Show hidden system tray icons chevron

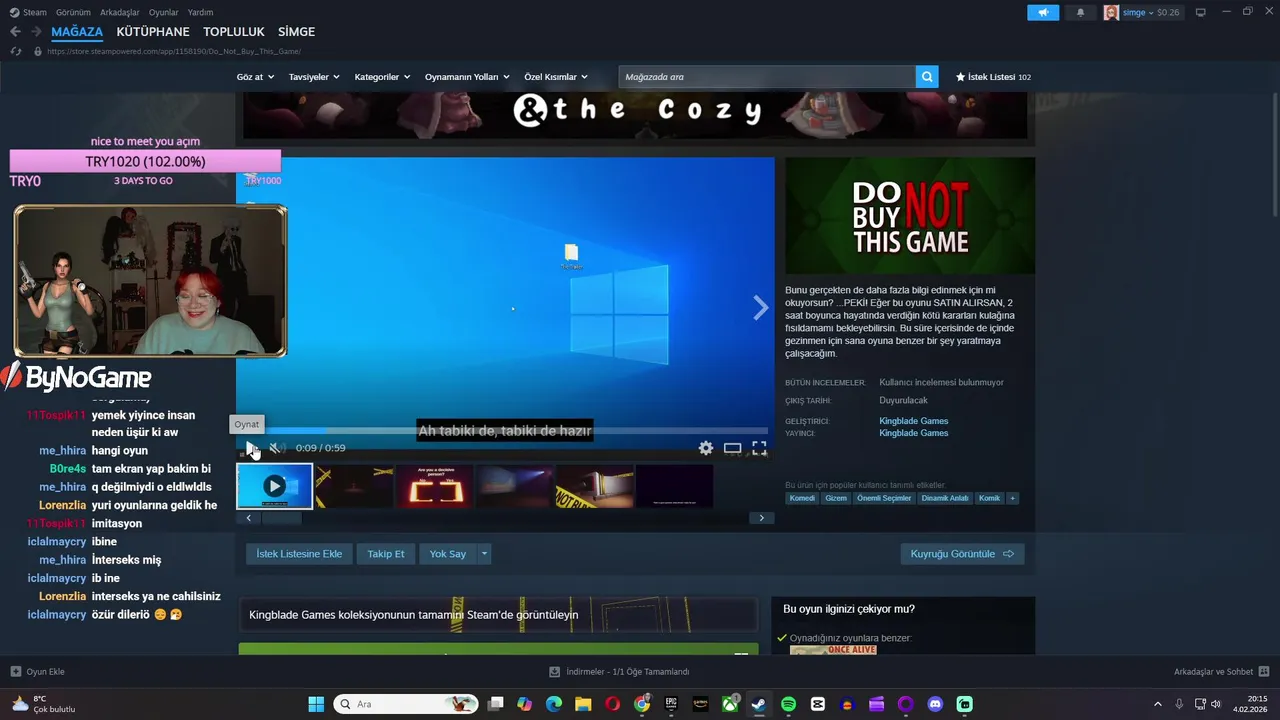click(1158, 704)
